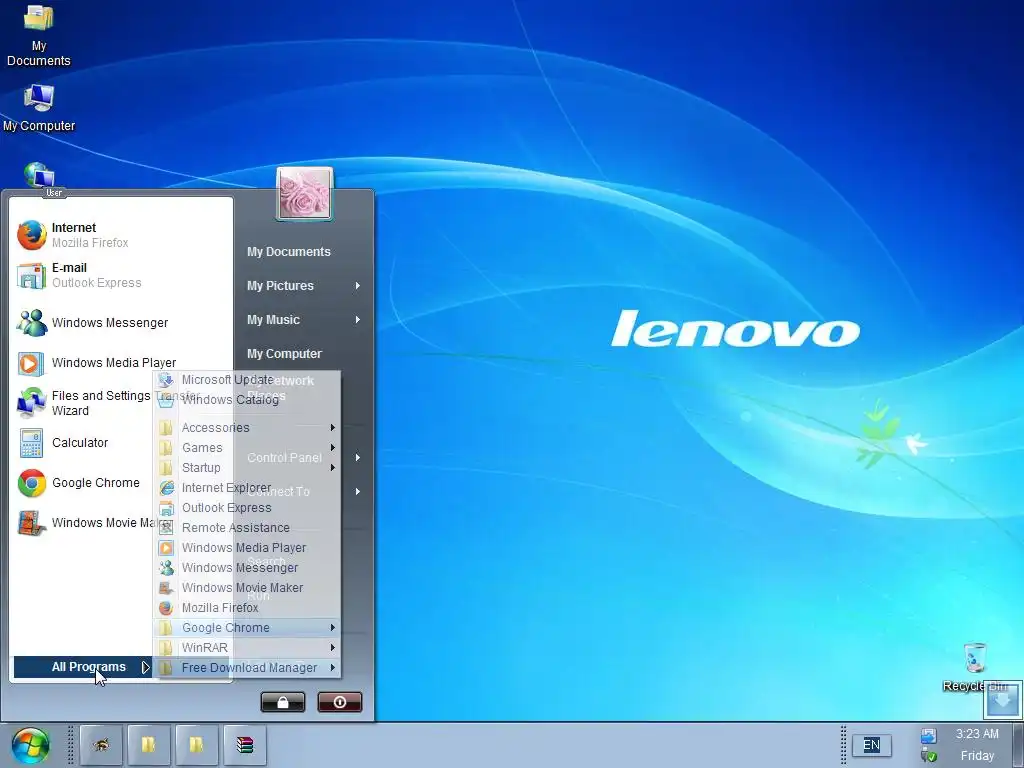Viewport: 1024px width, 768px height.
Task: Expand the Control Panel submenu arrow
Action: (x=358, y=458)
